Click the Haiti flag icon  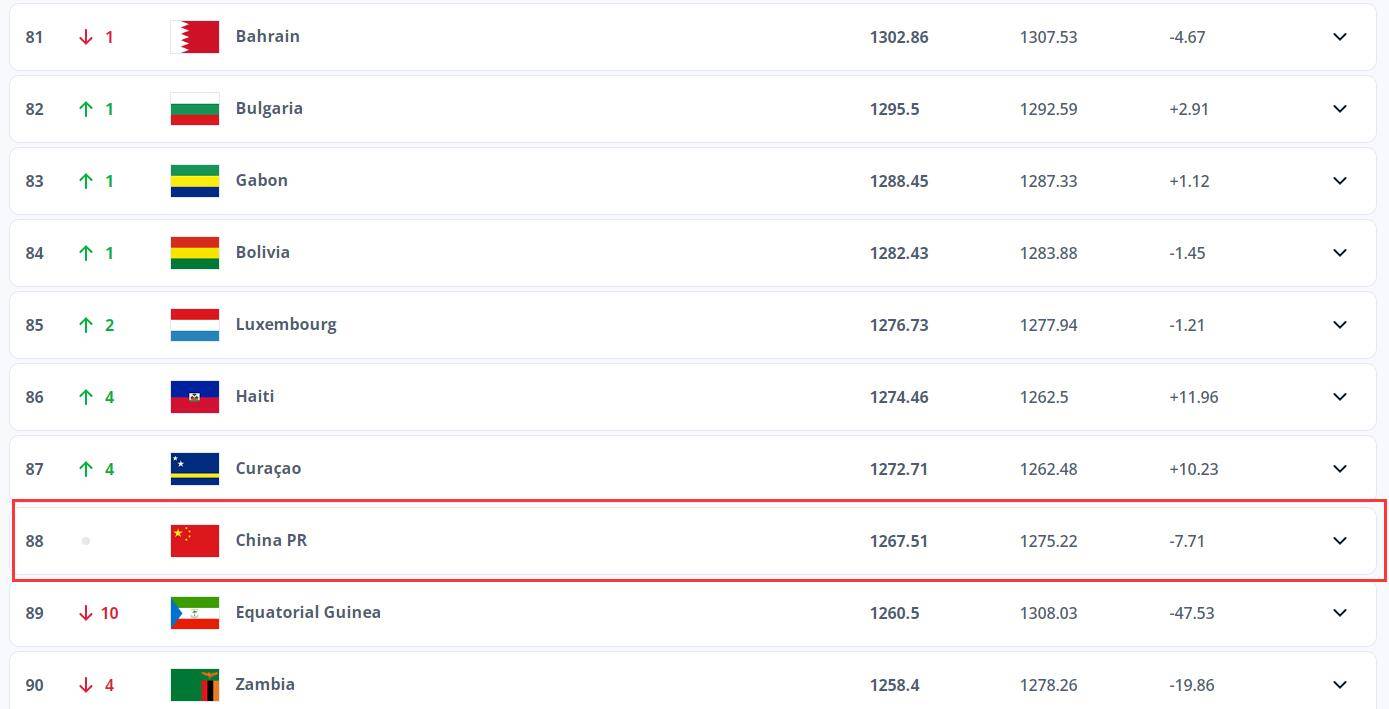(195, 397)
